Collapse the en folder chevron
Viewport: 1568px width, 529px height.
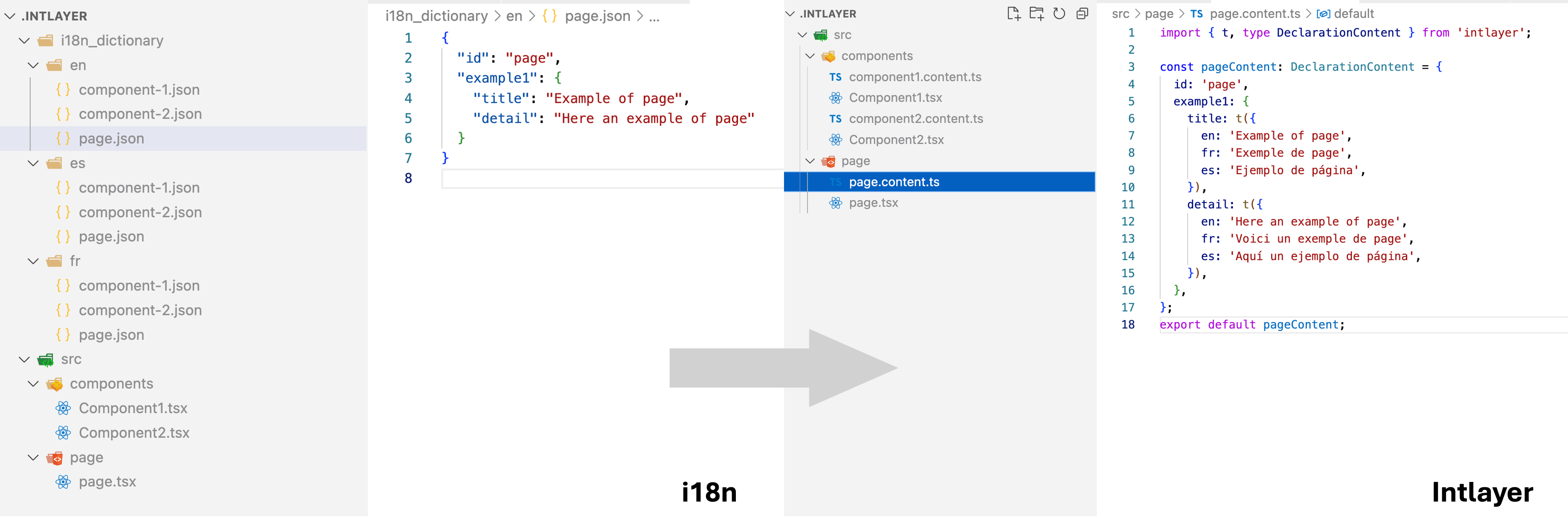pos(33,65)
